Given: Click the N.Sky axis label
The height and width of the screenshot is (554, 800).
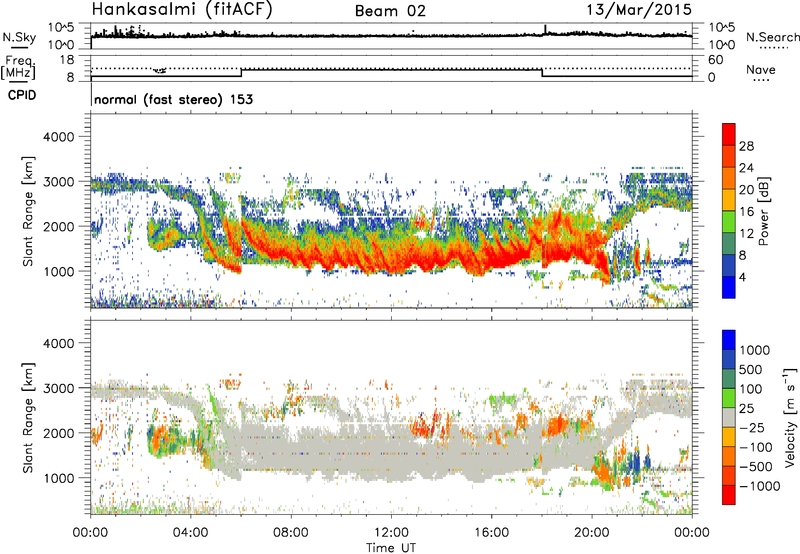Looking at the screenshot, I should 19,38.
